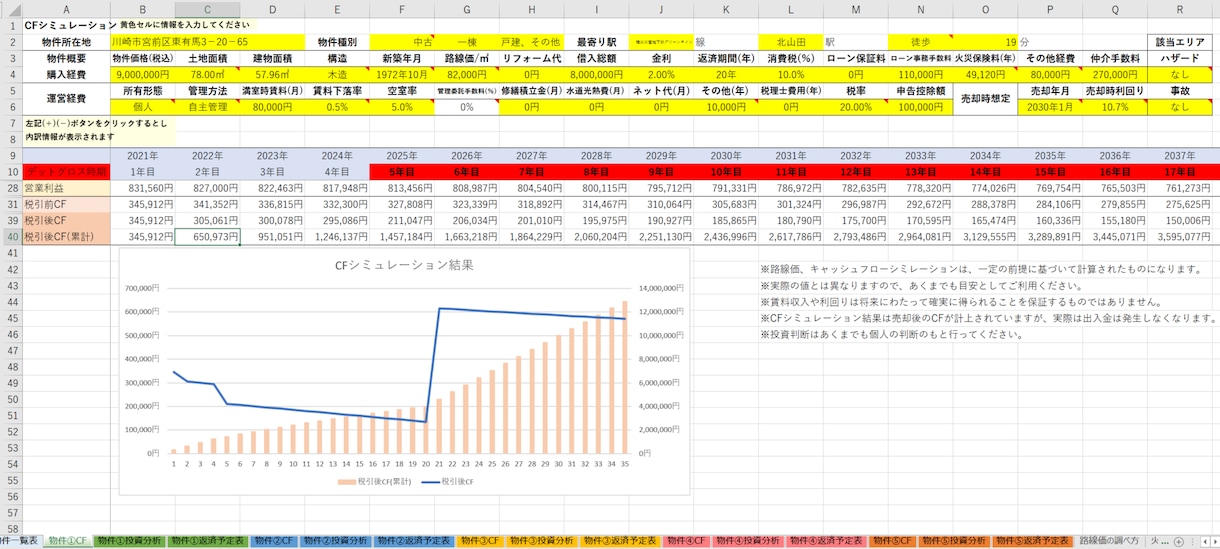Edit property address cell 川崎市宮前区東有馬3-20-65
This screenshot has width=1220, height=549.
(x=208, y=42)
